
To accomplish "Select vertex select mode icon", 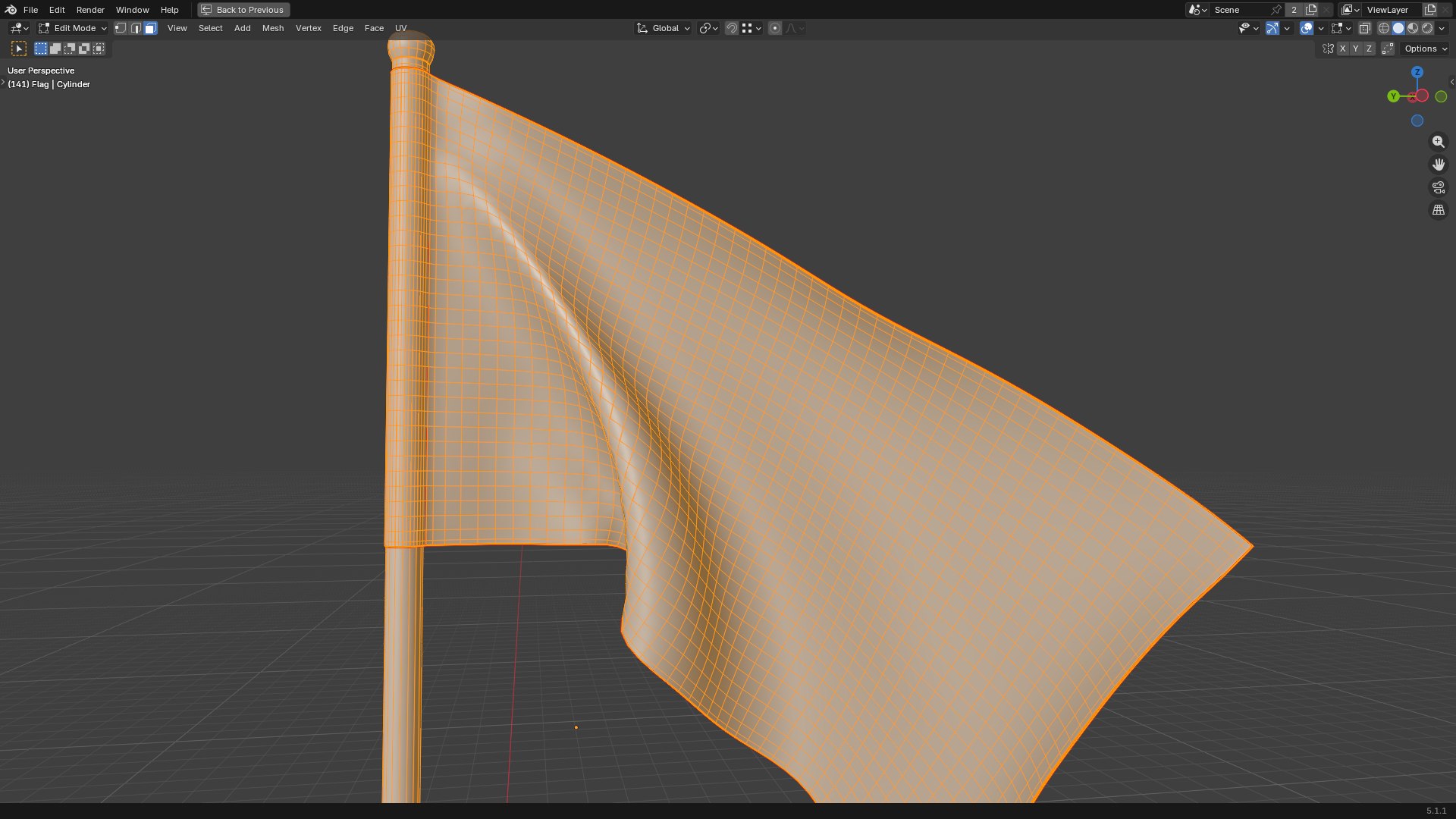I will 121,28.
